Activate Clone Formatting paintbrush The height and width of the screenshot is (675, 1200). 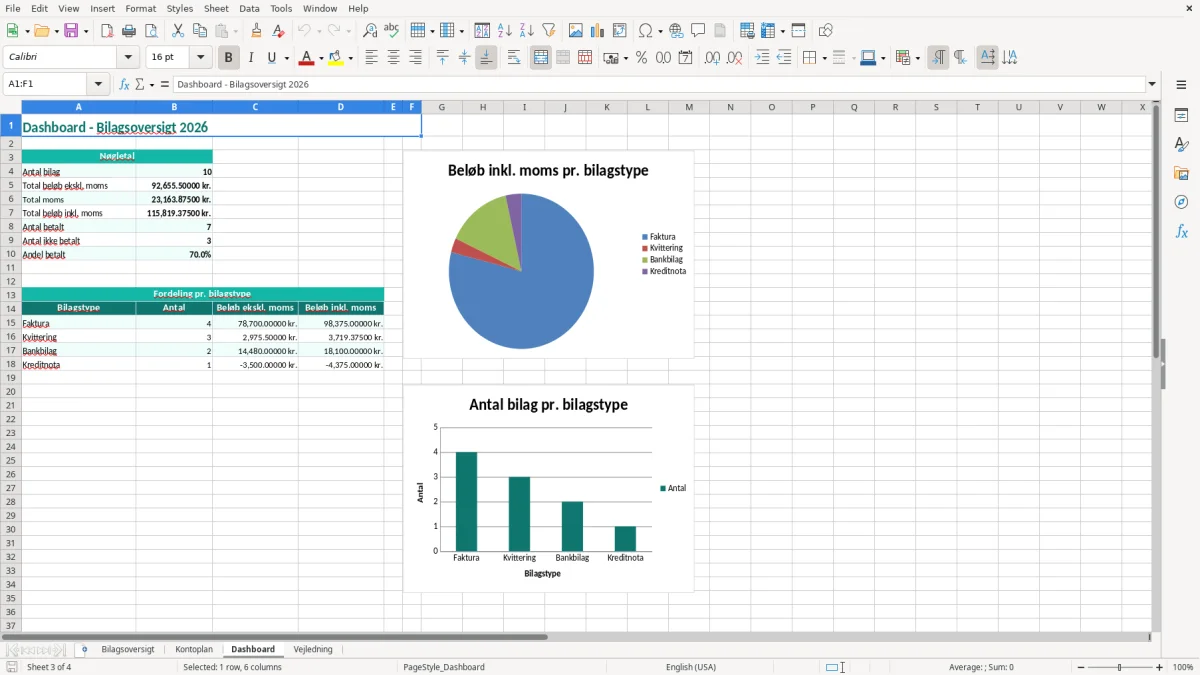tap(257, 31)
